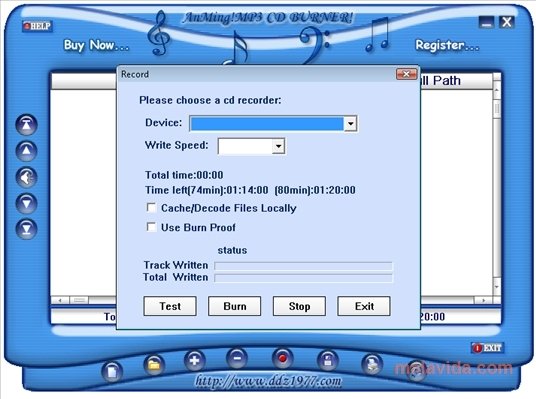Click the speaker preview icon in the sidebar
Viewport: 536px width, 399px height.
(26, 177)
